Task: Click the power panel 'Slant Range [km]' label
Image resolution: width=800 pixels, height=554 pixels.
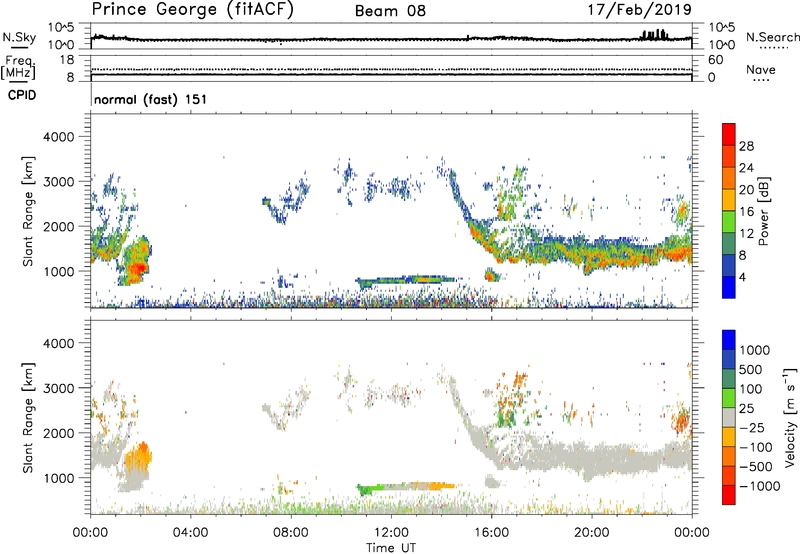Action: pos(28,211)
